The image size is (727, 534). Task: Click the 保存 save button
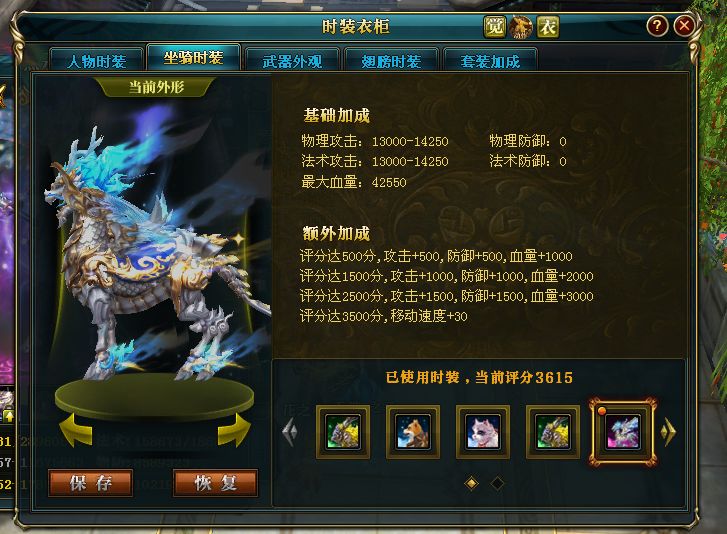pos(91,483)
